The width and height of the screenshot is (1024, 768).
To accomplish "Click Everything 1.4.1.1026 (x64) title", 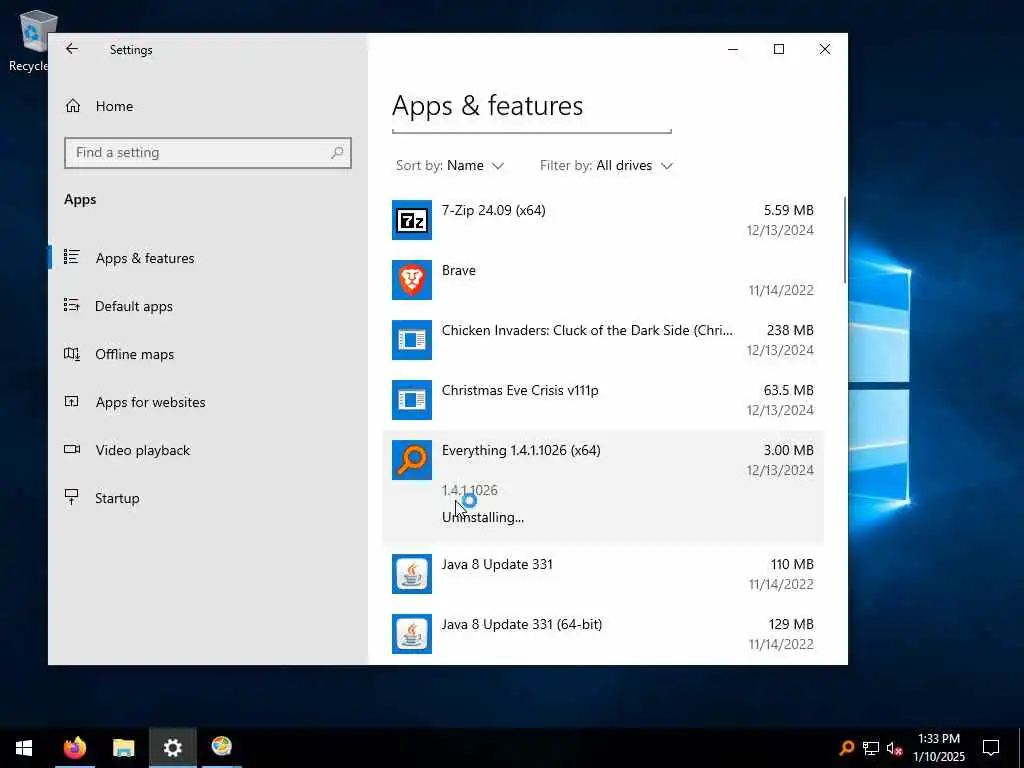I will [521, 451].
